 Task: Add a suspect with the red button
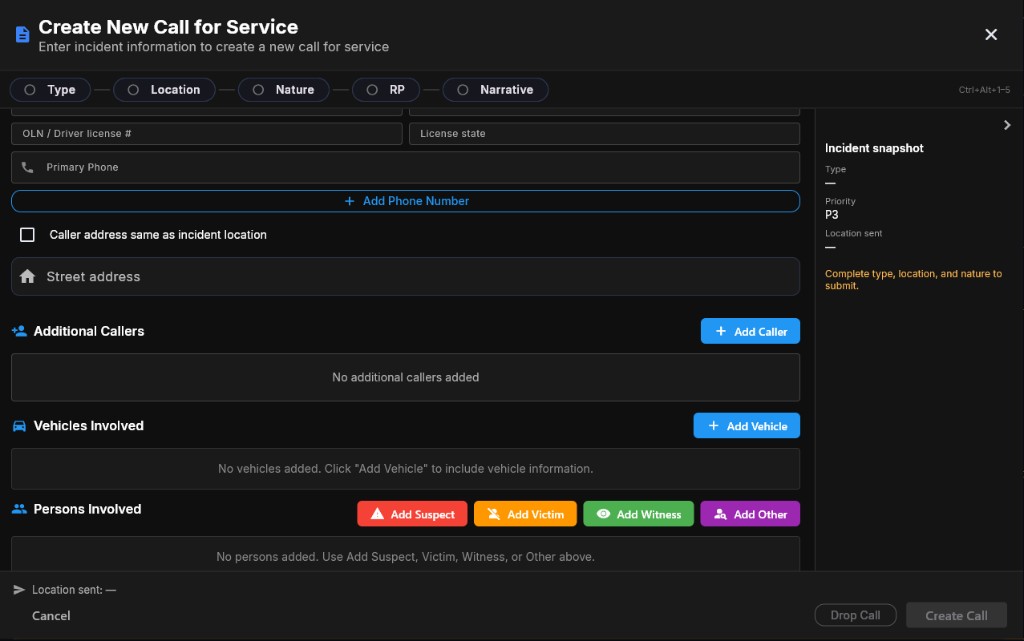pos(412,514)
